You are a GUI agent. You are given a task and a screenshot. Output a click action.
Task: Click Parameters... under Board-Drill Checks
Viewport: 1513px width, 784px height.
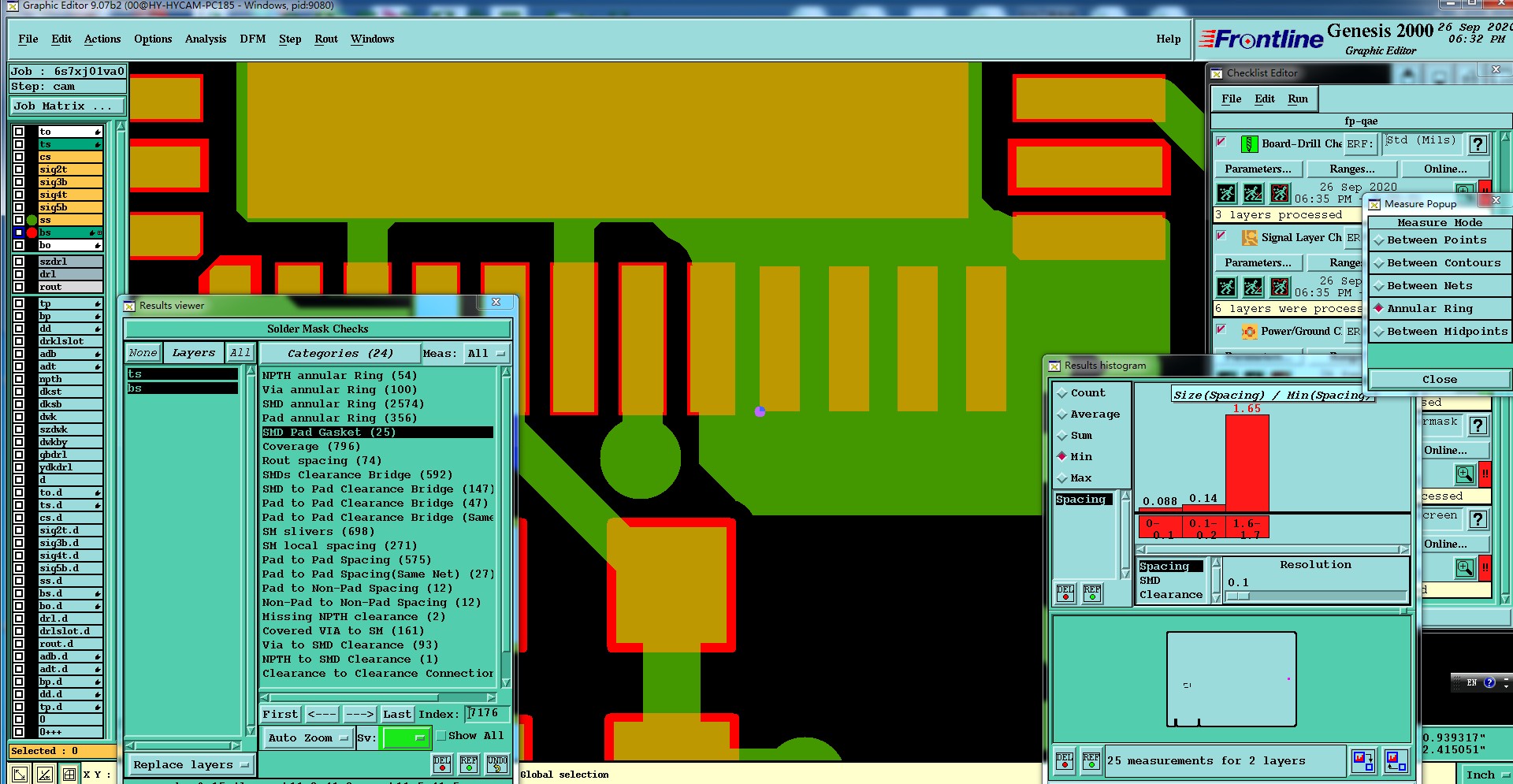pos(1258,169)
